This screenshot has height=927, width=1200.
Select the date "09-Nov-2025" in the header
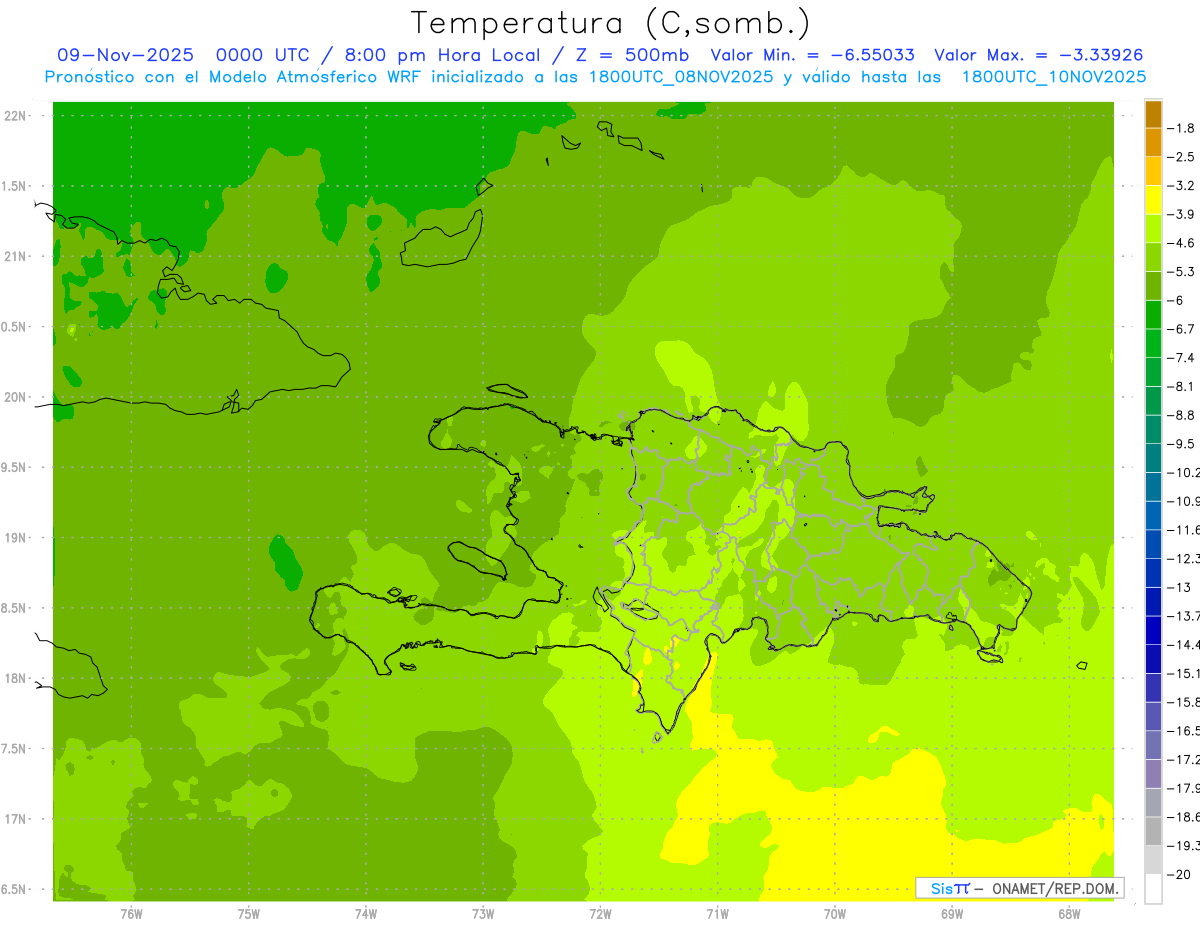tap(126, 55)
